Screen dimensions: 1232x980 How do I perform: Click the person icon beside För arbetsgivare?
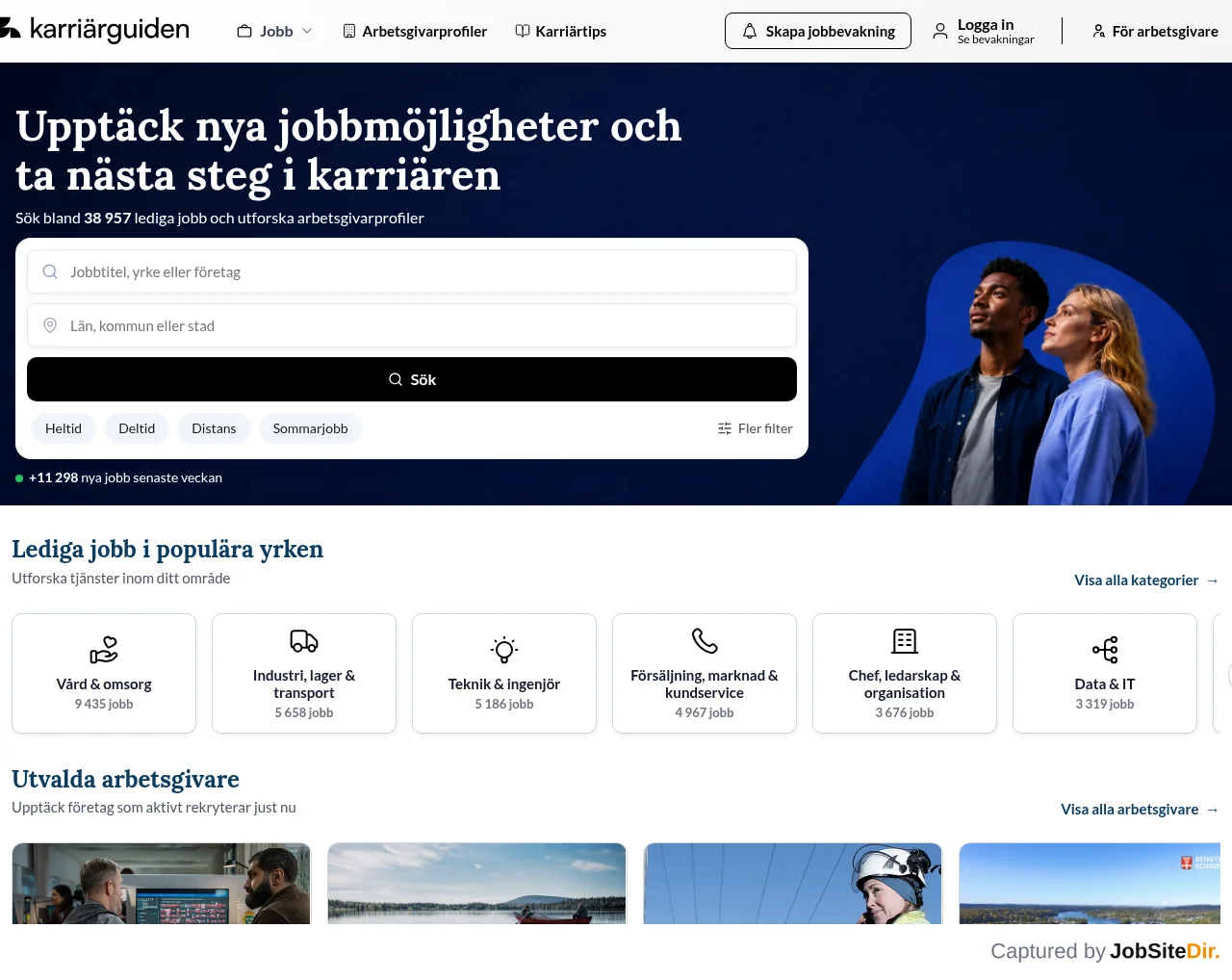coord(1099,32)
